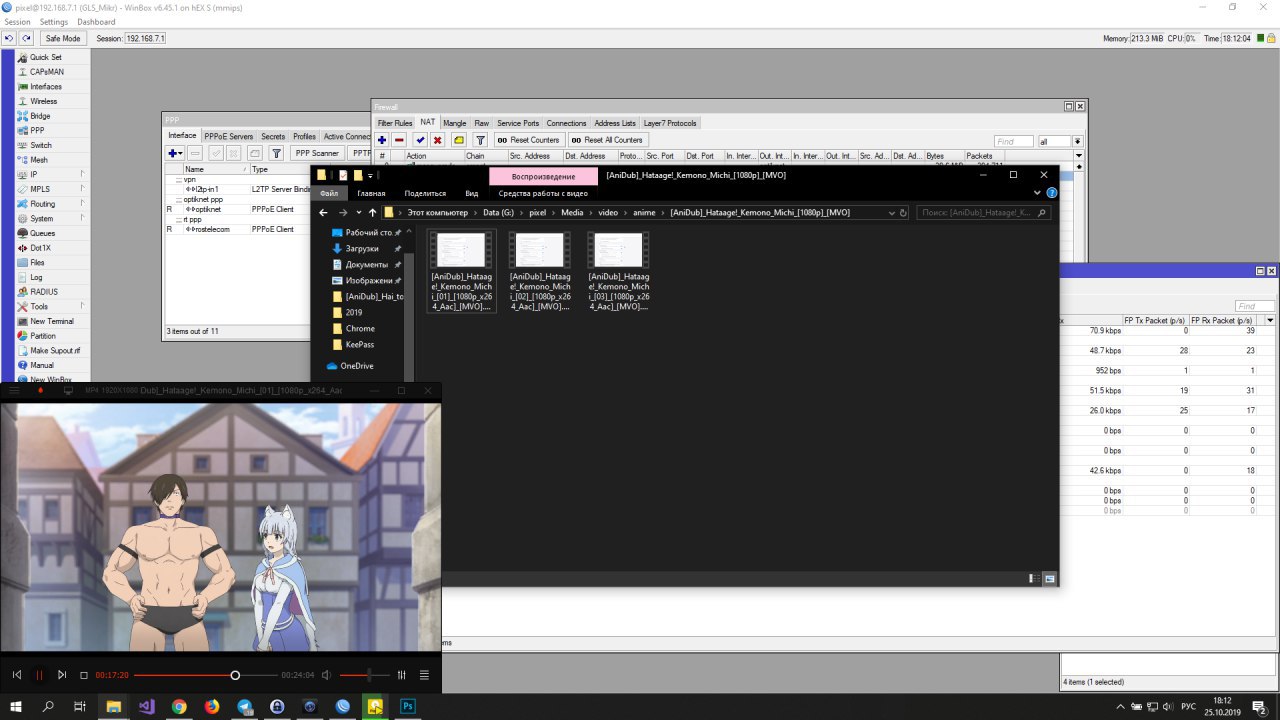This screenshot has width=1280, height=720.
Task: Open the Mesh section
Action: (38, 160)
